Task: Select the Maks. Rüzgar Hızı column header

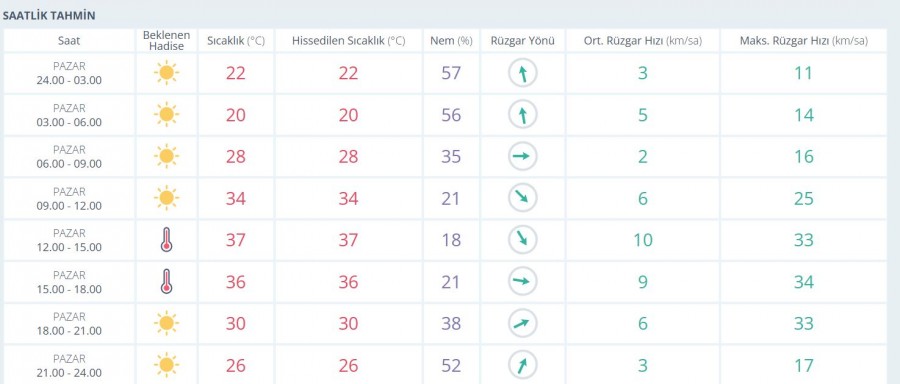Action: pyautogui.click(x=804, y=41)
